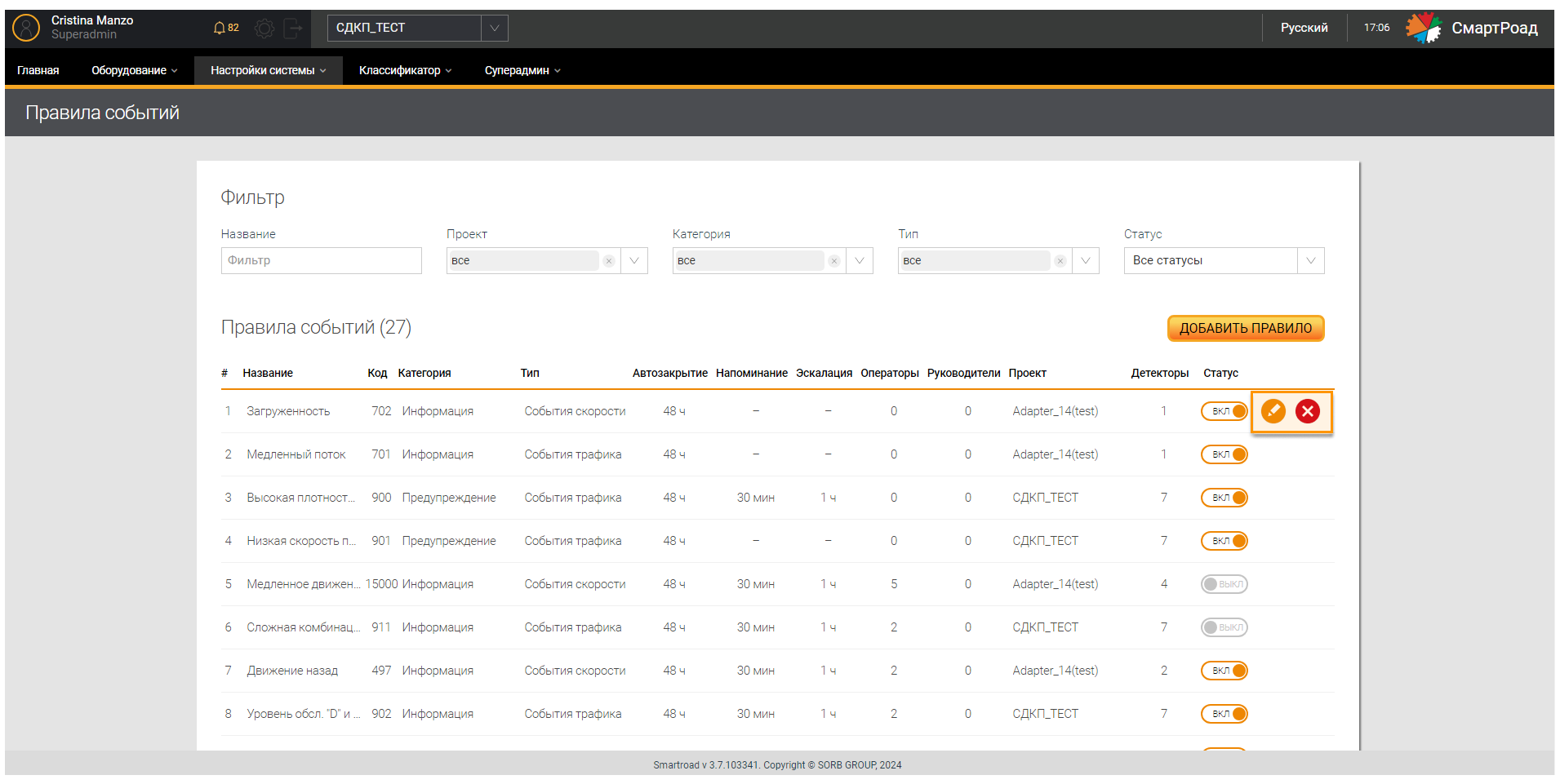Click the logout exit icon
This screenshot has width=1560, height=784.
click(293, 29)
